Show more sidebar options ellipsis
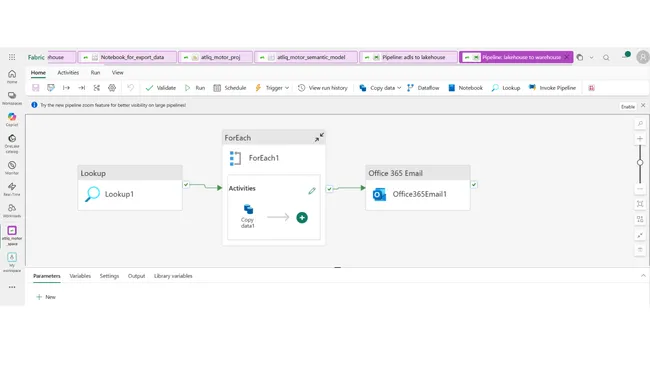This screenshot has width=650, height=366. (x=12, y=287)
